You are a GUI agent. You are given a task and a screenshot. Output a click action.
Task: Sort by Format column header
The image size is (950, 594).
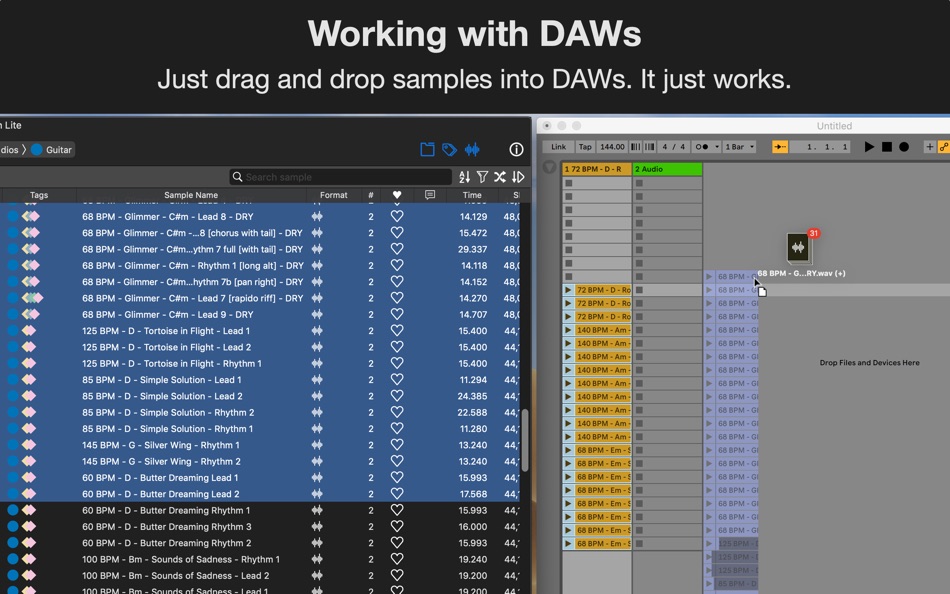[x=333, y=195]
